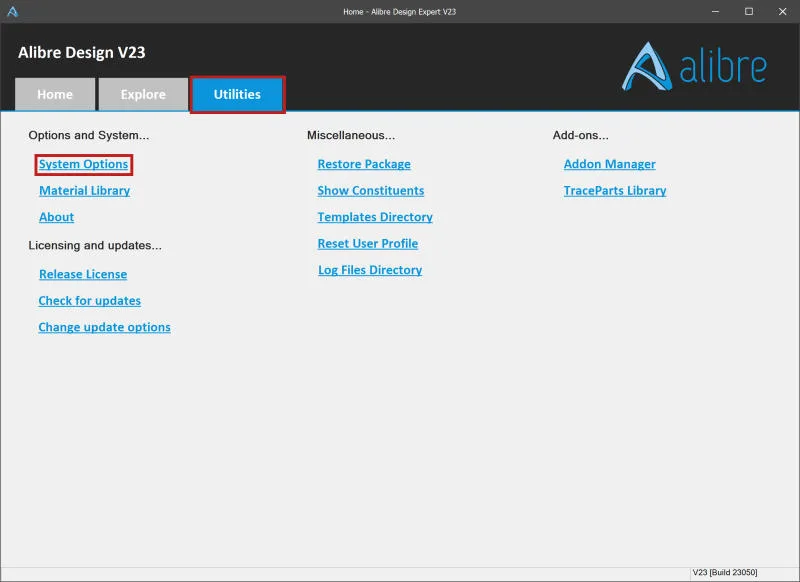Click Reset User Profile link
Image resolution: width=800 pixels, height=582 pixels.
click(368, 244)
